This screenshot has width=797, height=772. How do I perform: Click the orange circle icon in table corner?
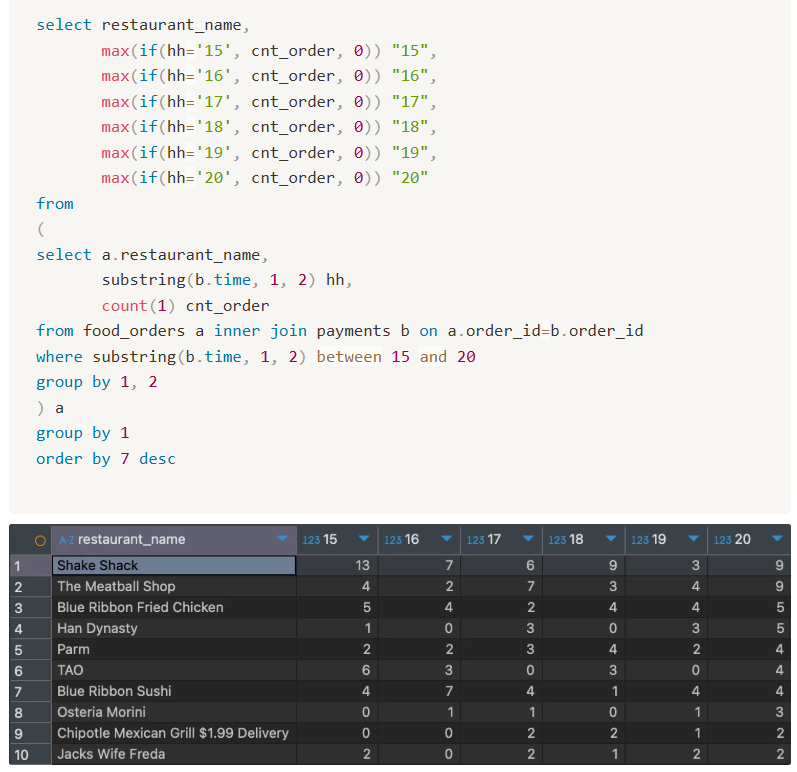point(40,541)
